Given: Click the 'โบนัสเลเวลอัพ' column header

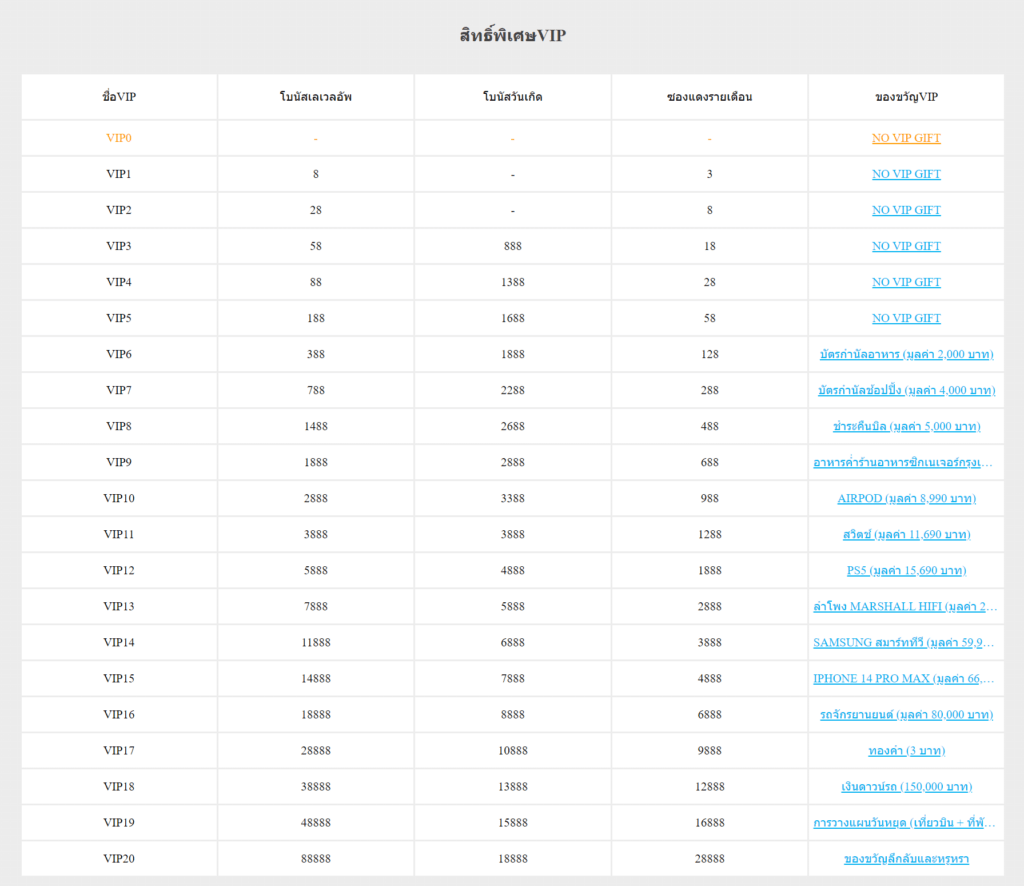Looking at the screenshot, I should 315,97.
